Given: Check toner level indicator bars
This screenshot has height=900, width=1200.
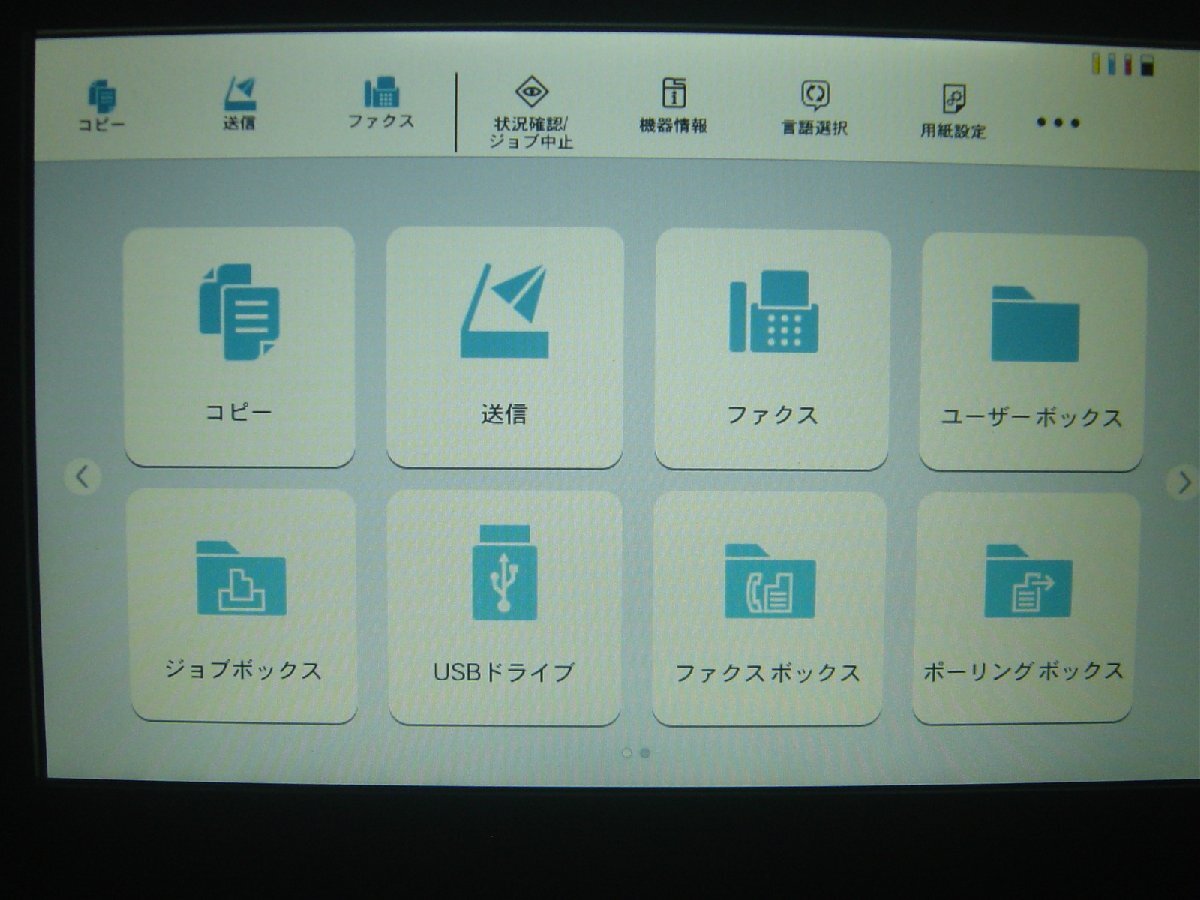Looking at the screenshot, I should (1124, 66).
